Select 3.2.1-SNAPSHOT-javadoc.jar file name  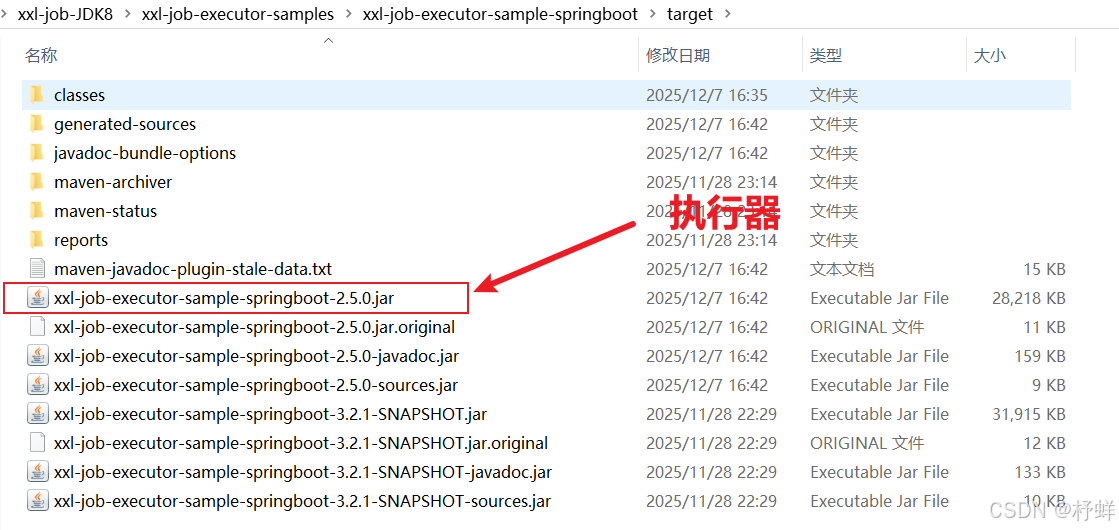pyautogui.click(x=303, y=472)
